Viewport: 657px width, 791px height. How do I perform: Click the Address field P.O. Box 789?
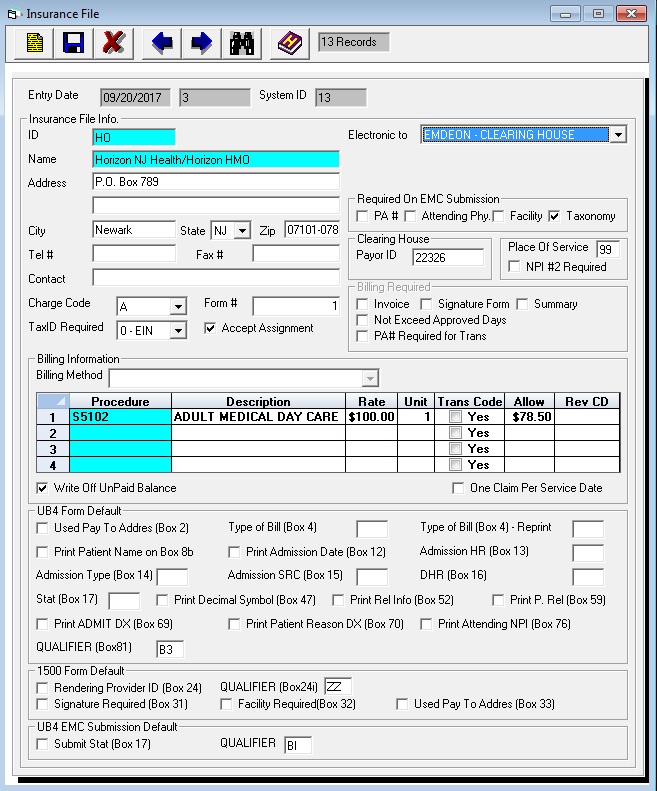point(216,182)
